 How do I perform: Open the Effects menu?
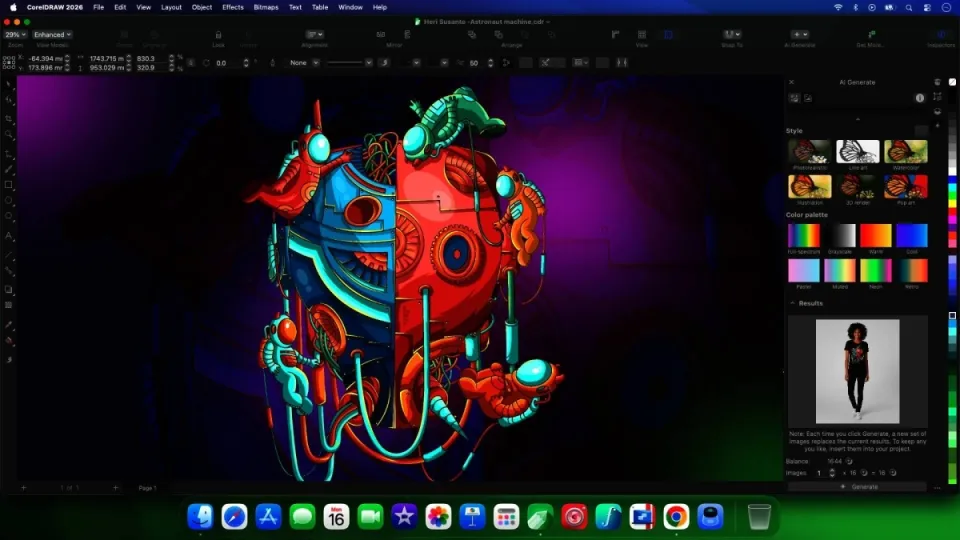233,7
